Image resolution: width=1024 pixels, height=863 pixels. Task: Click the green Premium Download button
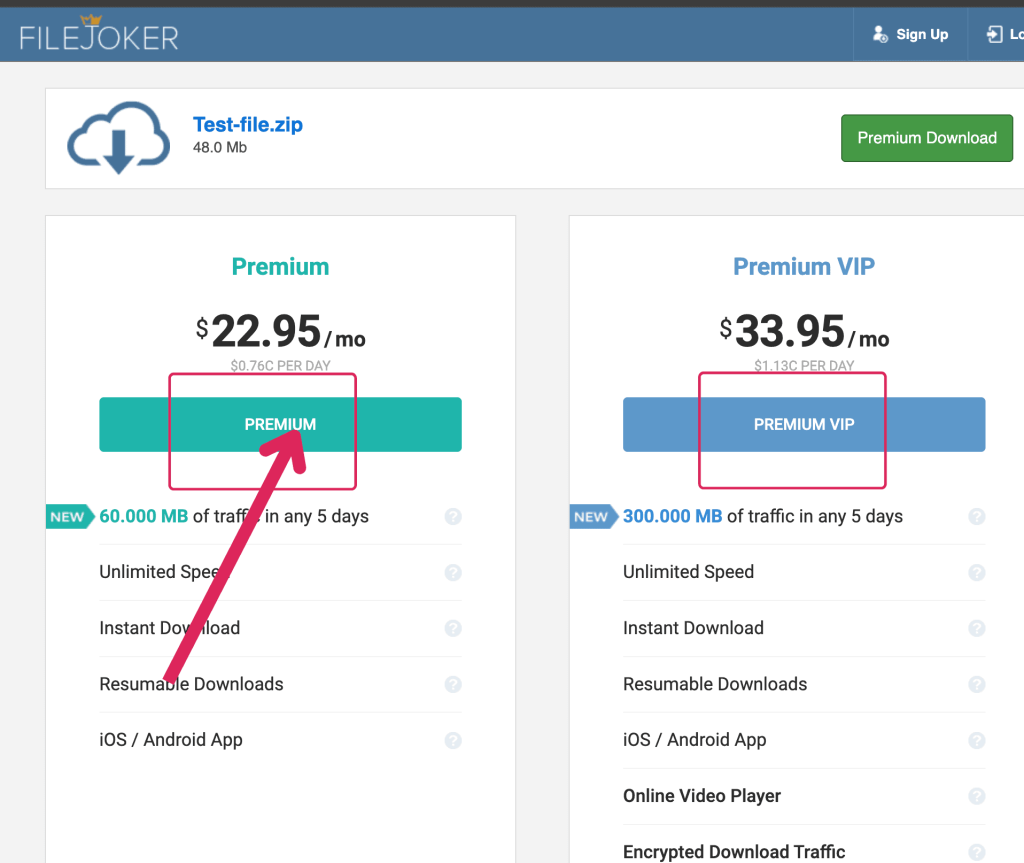tap(927, 138)
